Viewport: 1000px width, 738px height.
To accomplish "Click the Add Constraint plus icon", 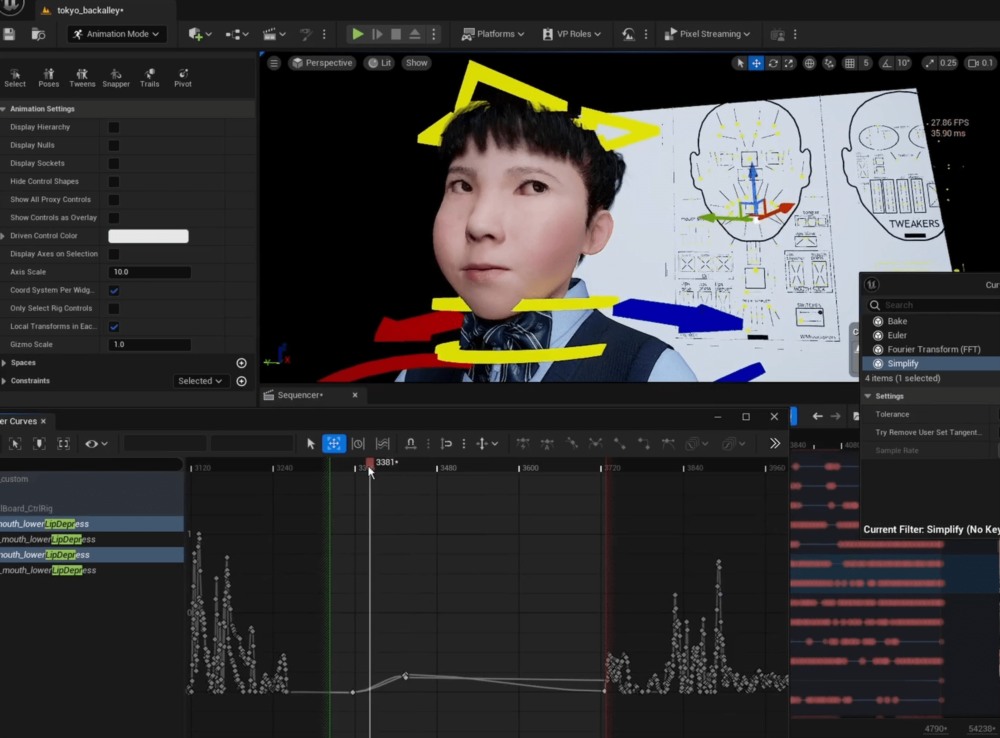I will click(241, 381).
